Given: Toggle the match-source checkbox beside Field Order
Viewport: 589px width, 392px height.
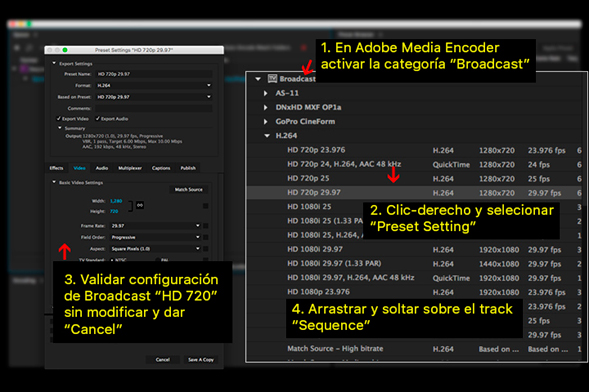Looking at the screenshot, I should 205,237.
